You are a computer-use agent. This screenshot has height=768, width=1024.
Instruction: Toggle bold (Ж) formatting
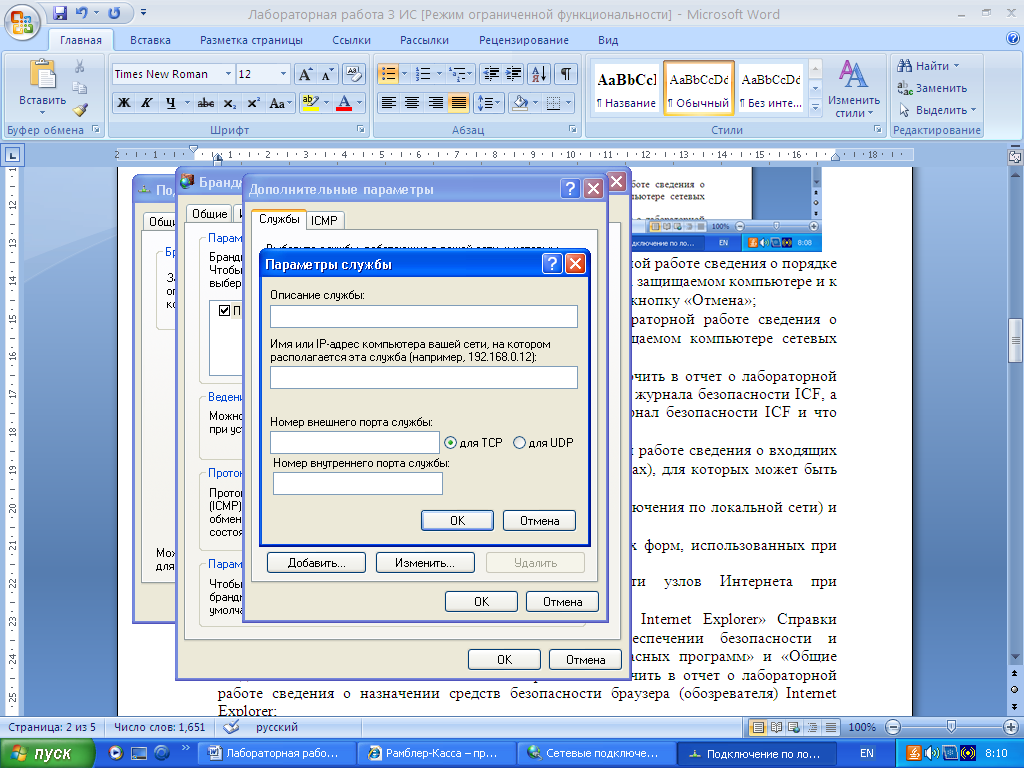[x=124, y=103]
